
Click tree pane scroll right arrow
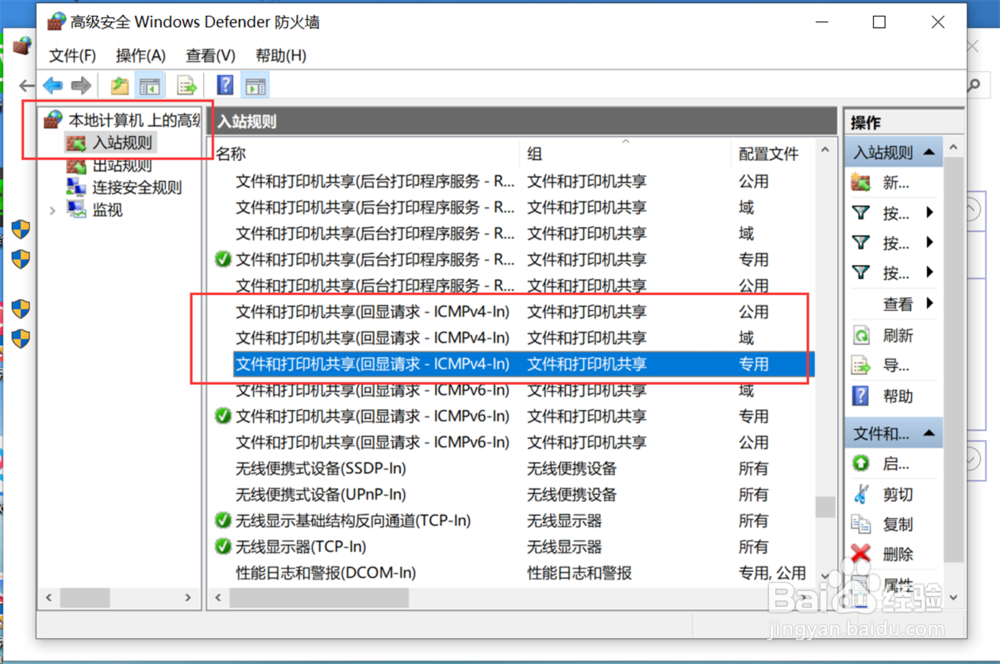point(188,598)
